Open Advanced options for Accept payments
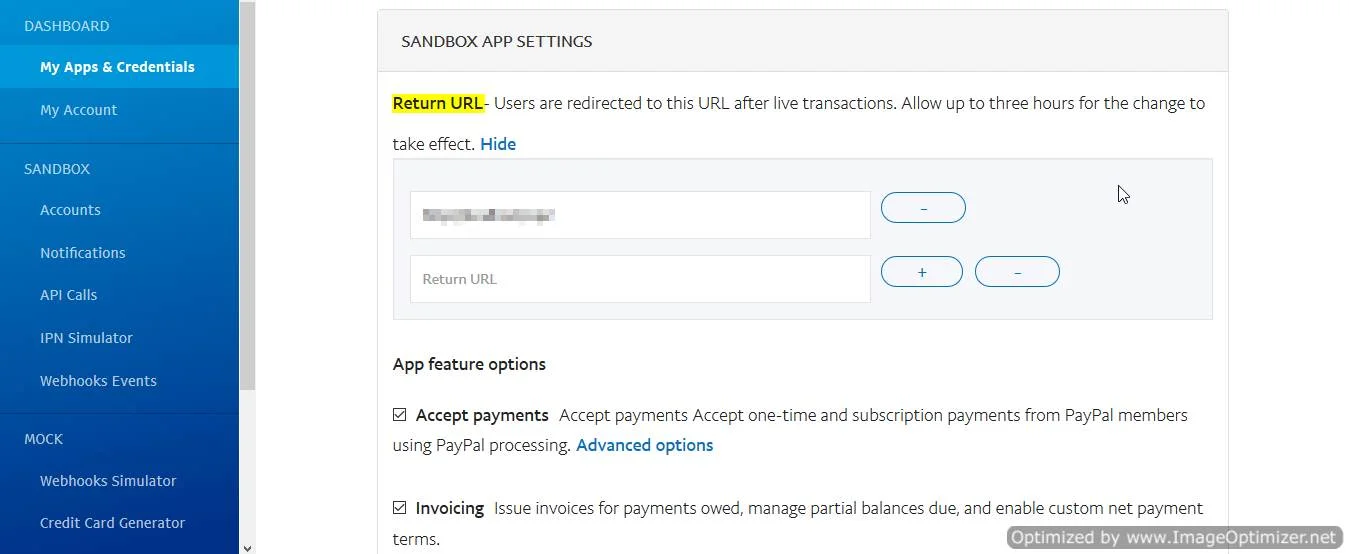The image size is (1349, 554). 644,445
